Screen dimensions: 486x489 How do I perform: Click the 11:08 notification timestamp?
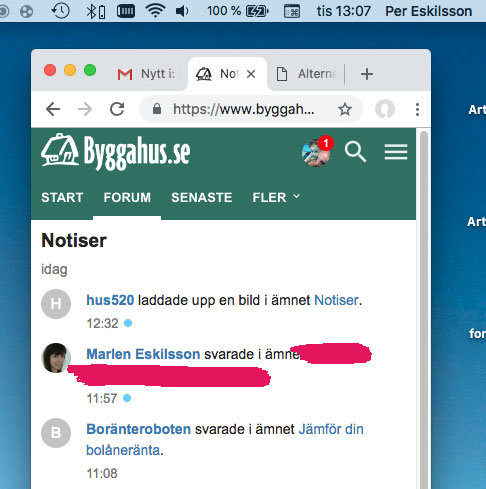coord(102,473)
